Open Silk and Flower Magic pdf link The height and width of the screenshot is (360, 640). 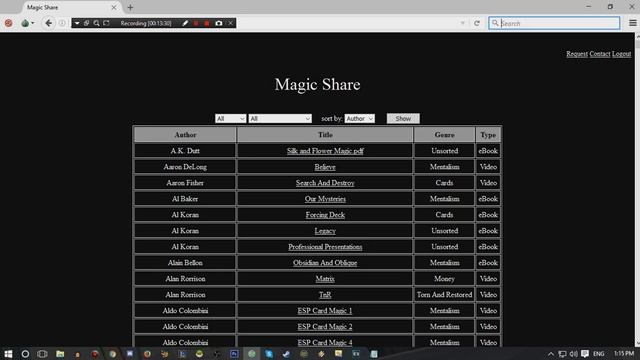coord(325,151)
